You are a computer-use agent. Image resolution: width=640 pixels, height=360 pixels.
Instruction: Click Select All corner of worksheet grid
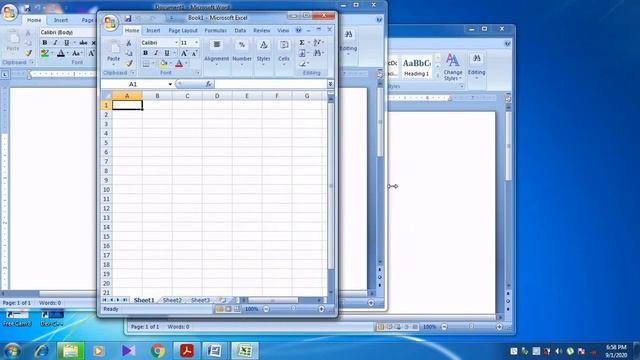tap(107, 96)
